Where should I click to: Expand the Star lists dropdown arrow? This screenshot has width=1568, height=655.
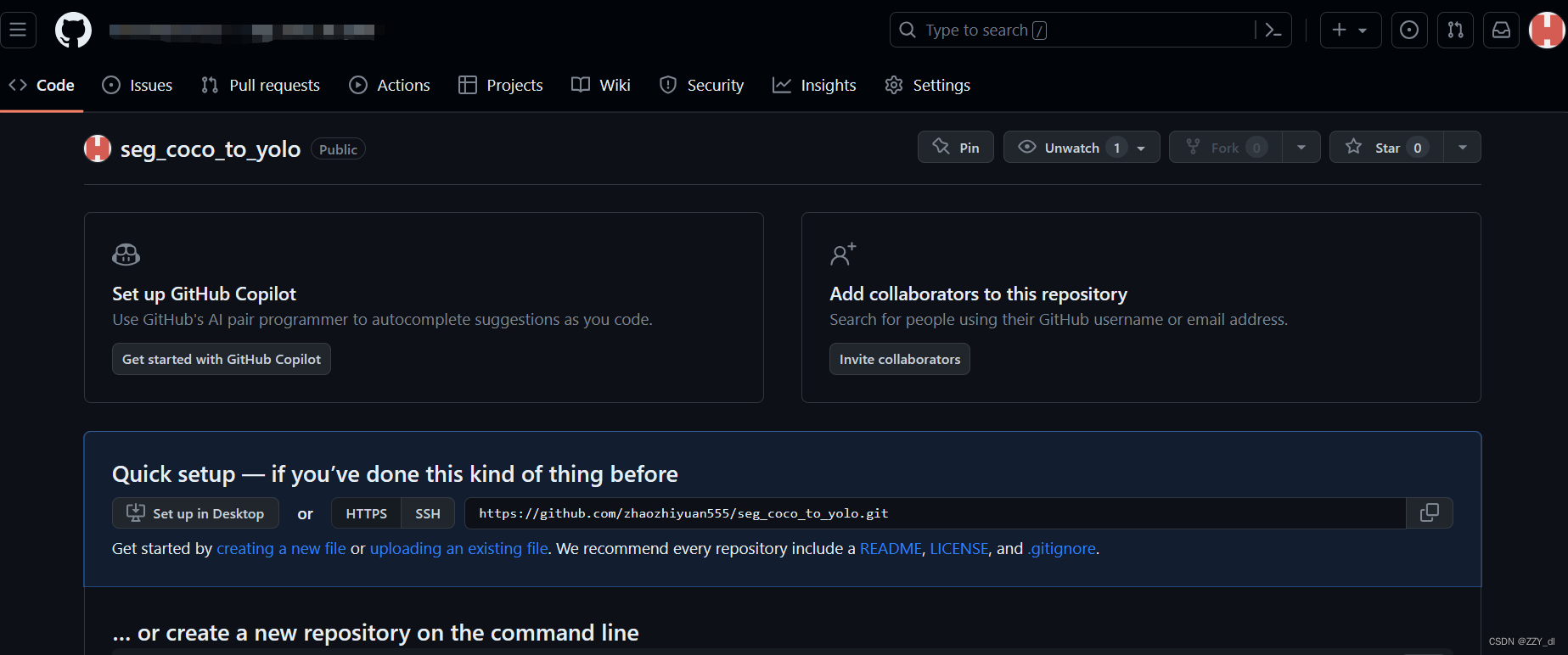click(1463, 147)
